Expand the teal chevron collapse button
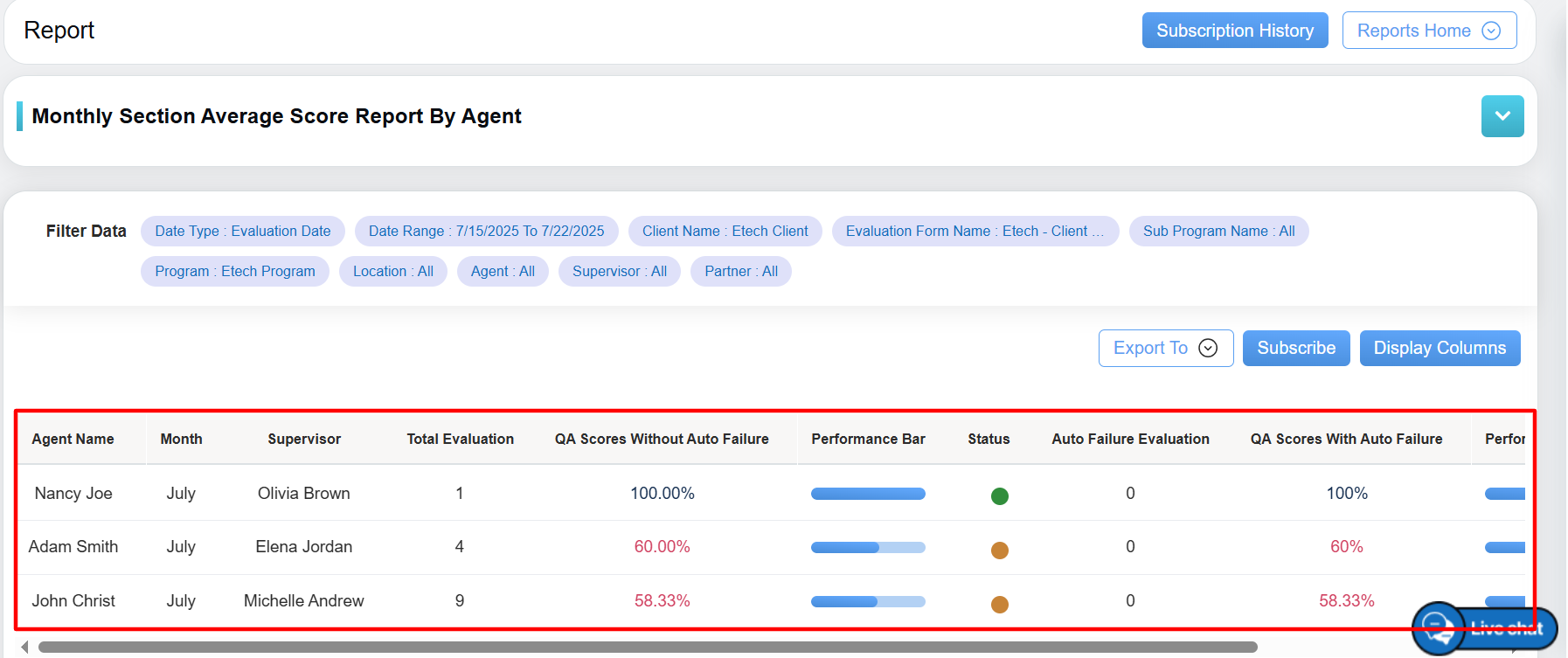1568x658 pixels. coord(1502,116)
